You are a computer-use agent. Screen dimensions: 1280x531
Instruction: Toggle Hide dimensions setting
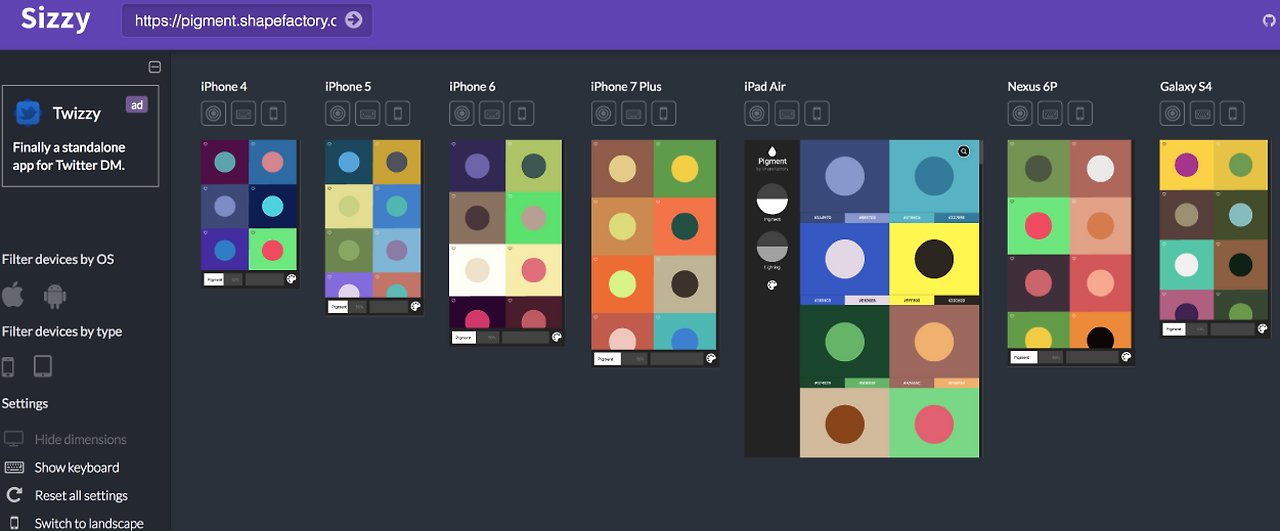tap(66, 439)
